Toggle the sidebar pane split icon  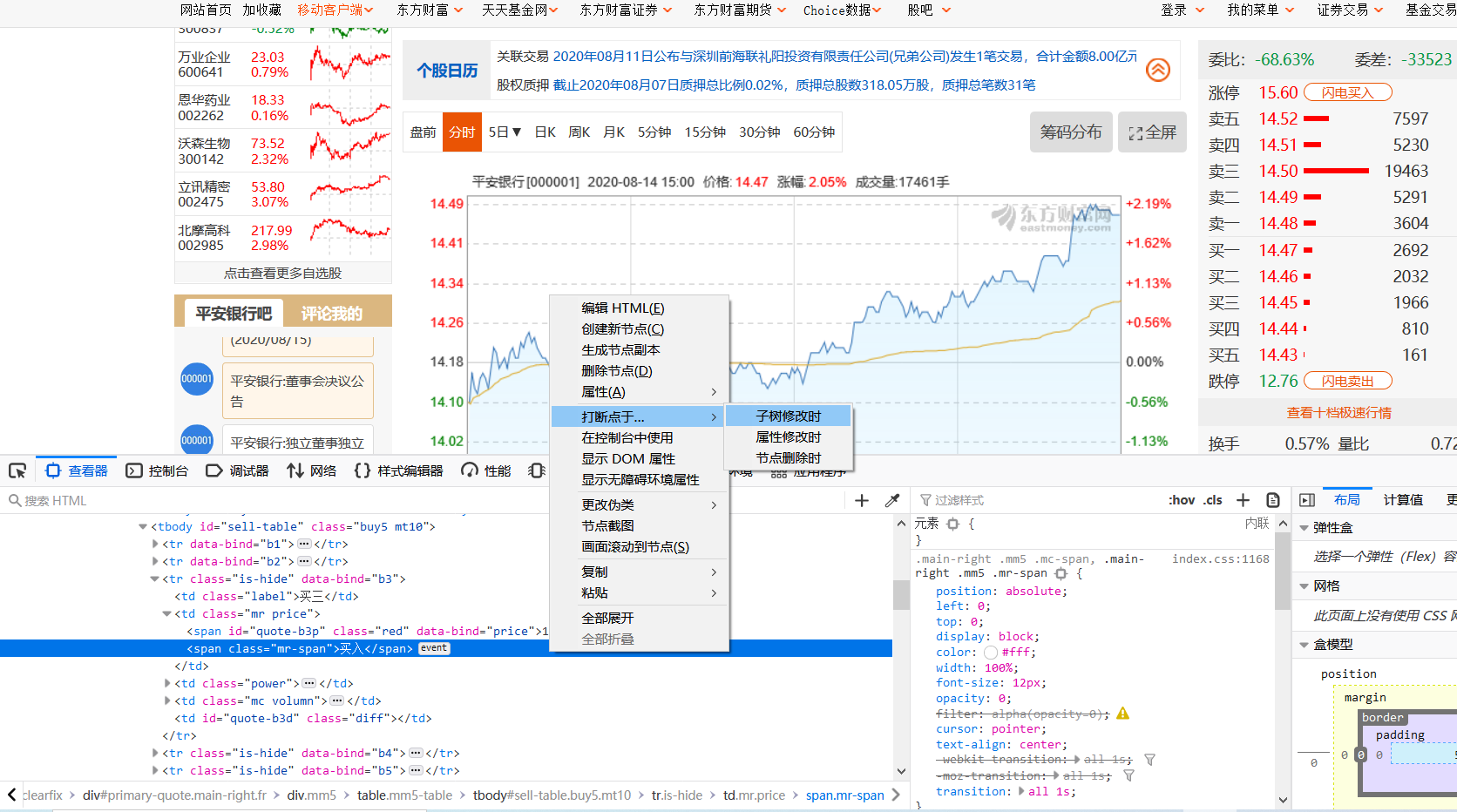(x=1306, y=500)
